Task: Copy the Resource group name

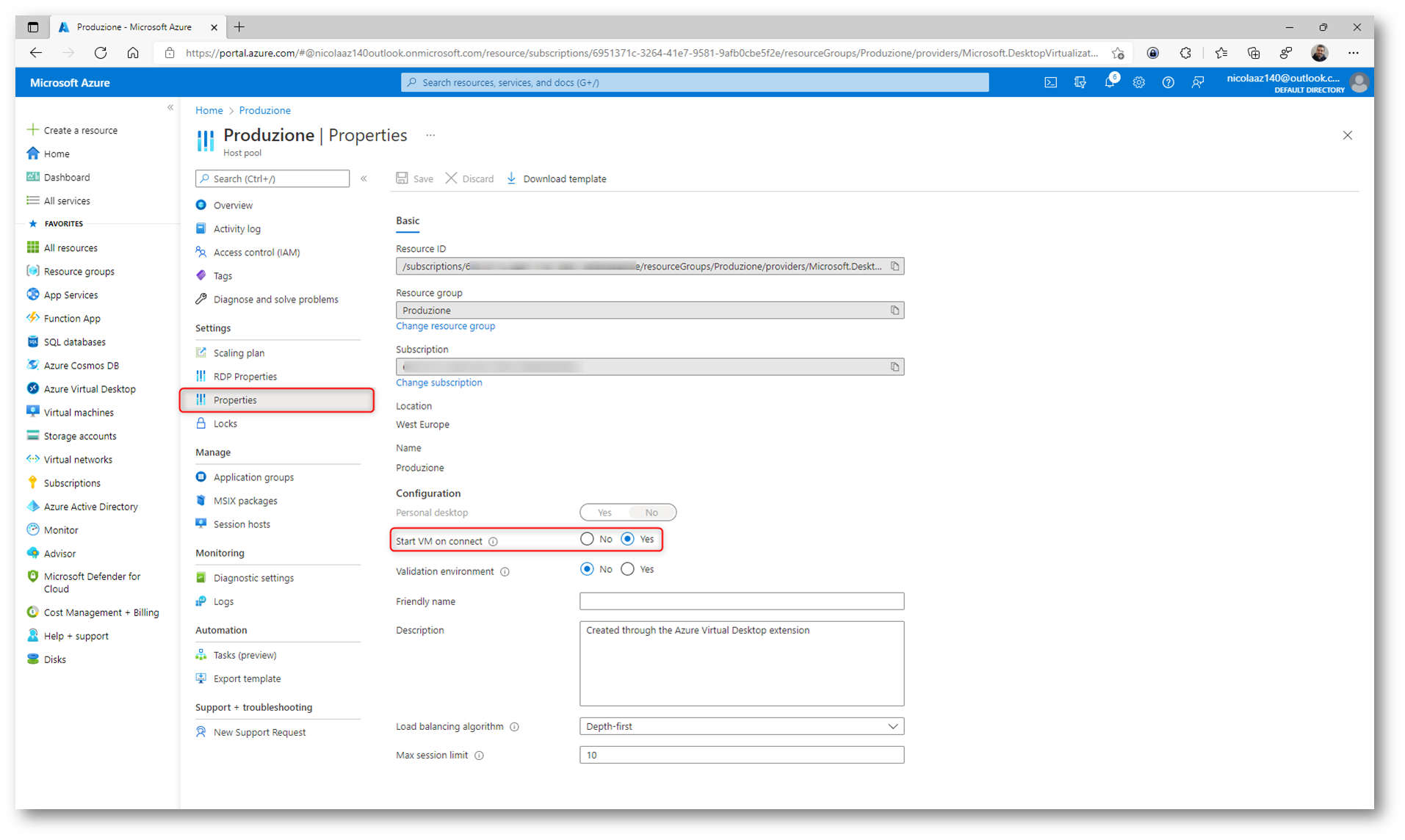Action: coord(895,311)
